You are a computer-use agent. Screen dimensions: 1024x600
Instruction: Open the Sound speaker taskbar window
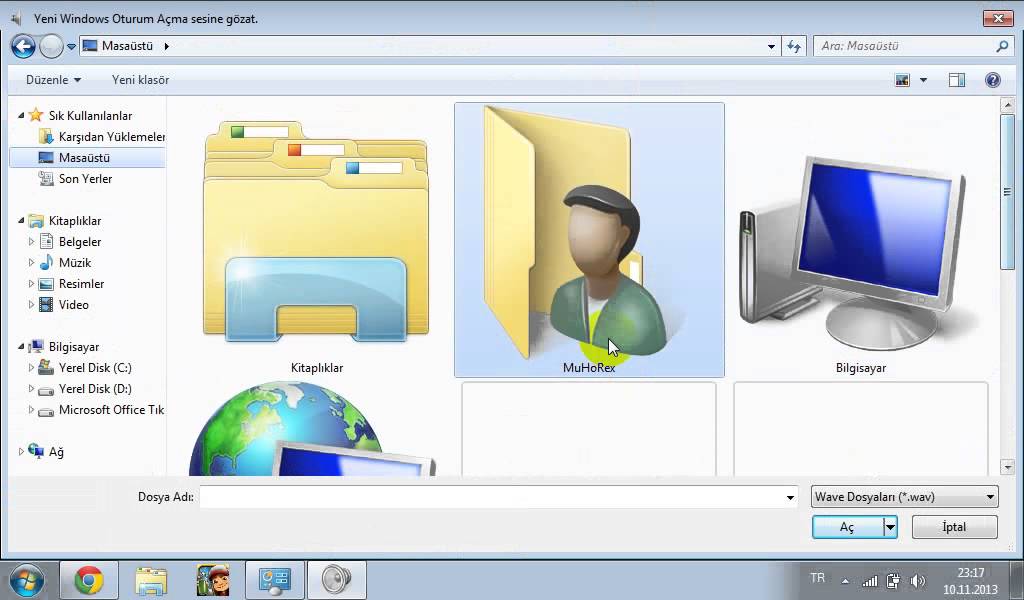pos(337,580)
